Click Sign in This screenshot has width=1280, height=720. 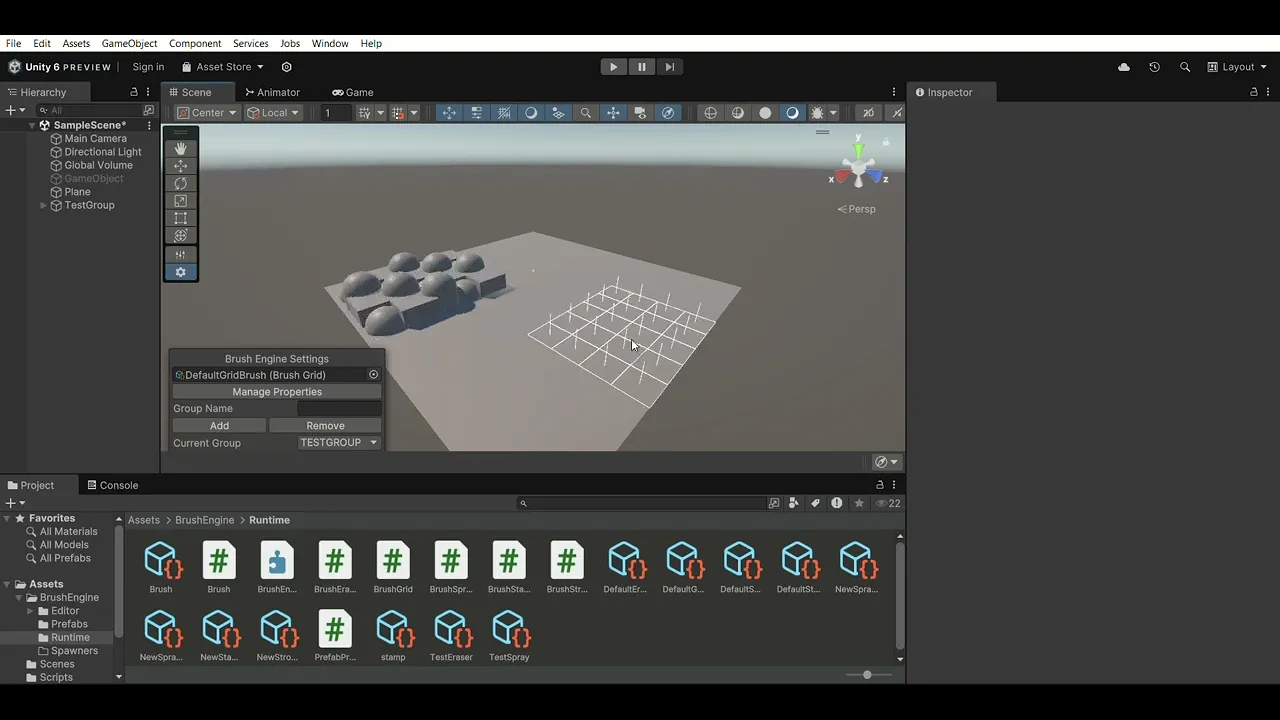[x=148, y=67]
